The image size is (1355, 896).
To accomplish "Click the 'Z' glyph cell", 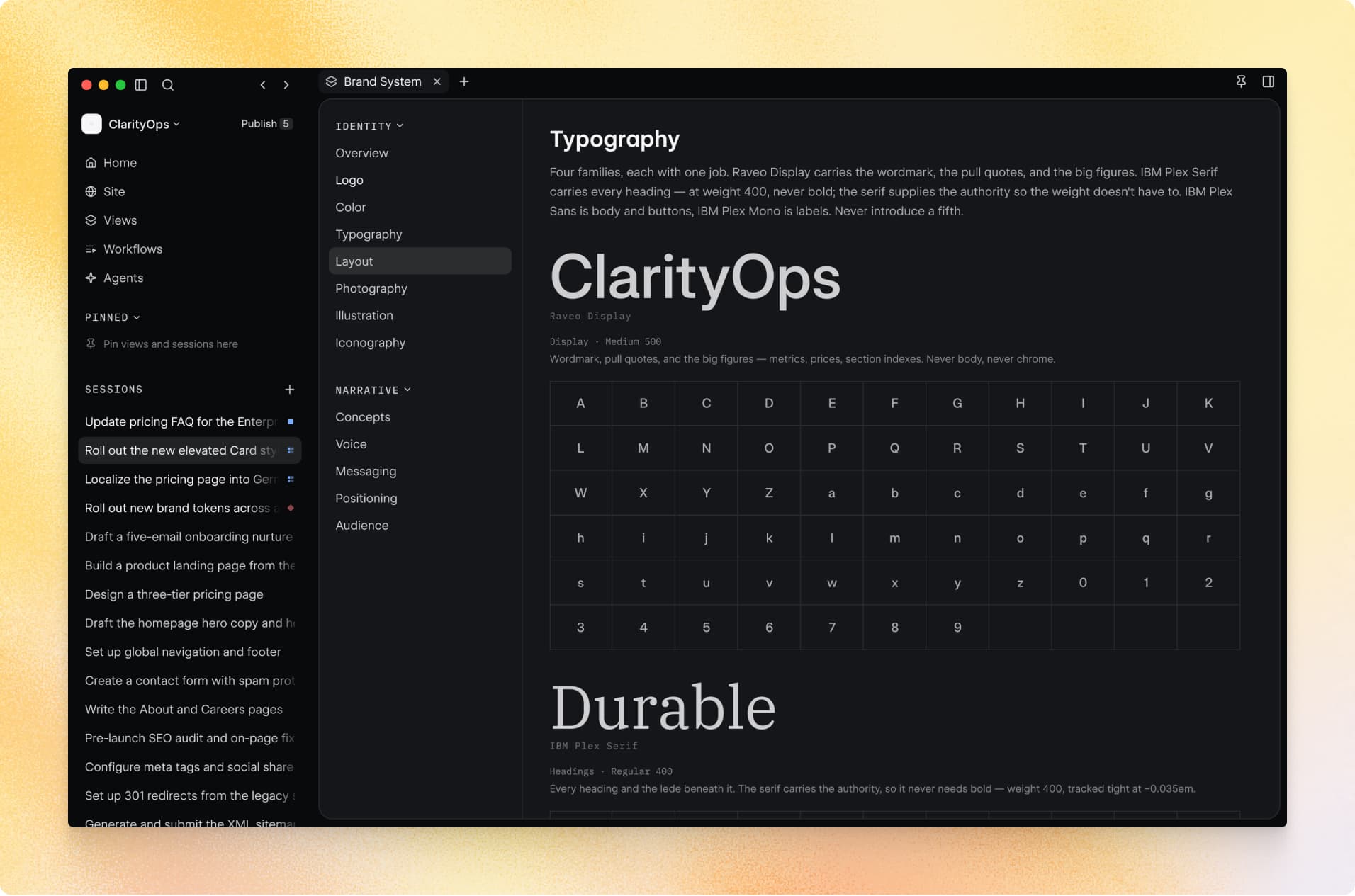I will (769, 493).
